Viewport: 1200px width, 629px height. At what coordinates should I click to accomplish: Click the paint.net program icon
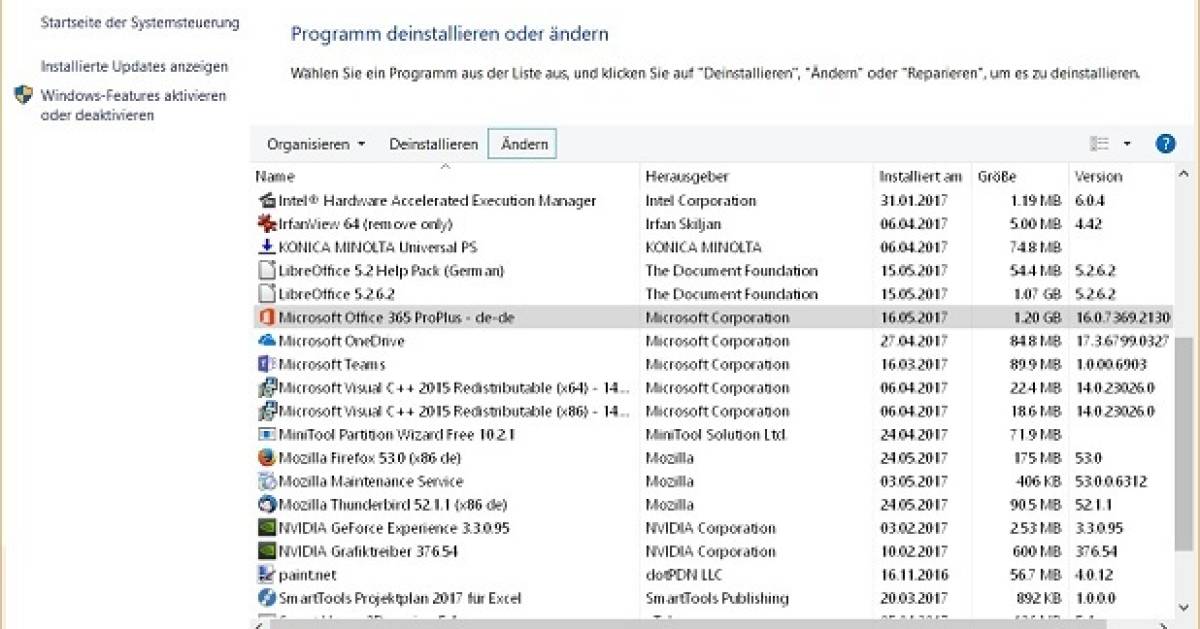pos(266,575)
